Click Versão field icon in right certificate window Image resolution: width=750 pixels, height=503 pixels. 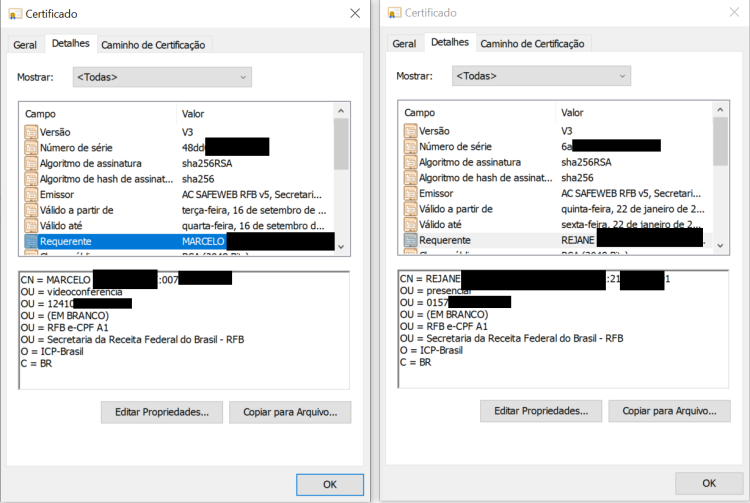click(x=410, y=131)
